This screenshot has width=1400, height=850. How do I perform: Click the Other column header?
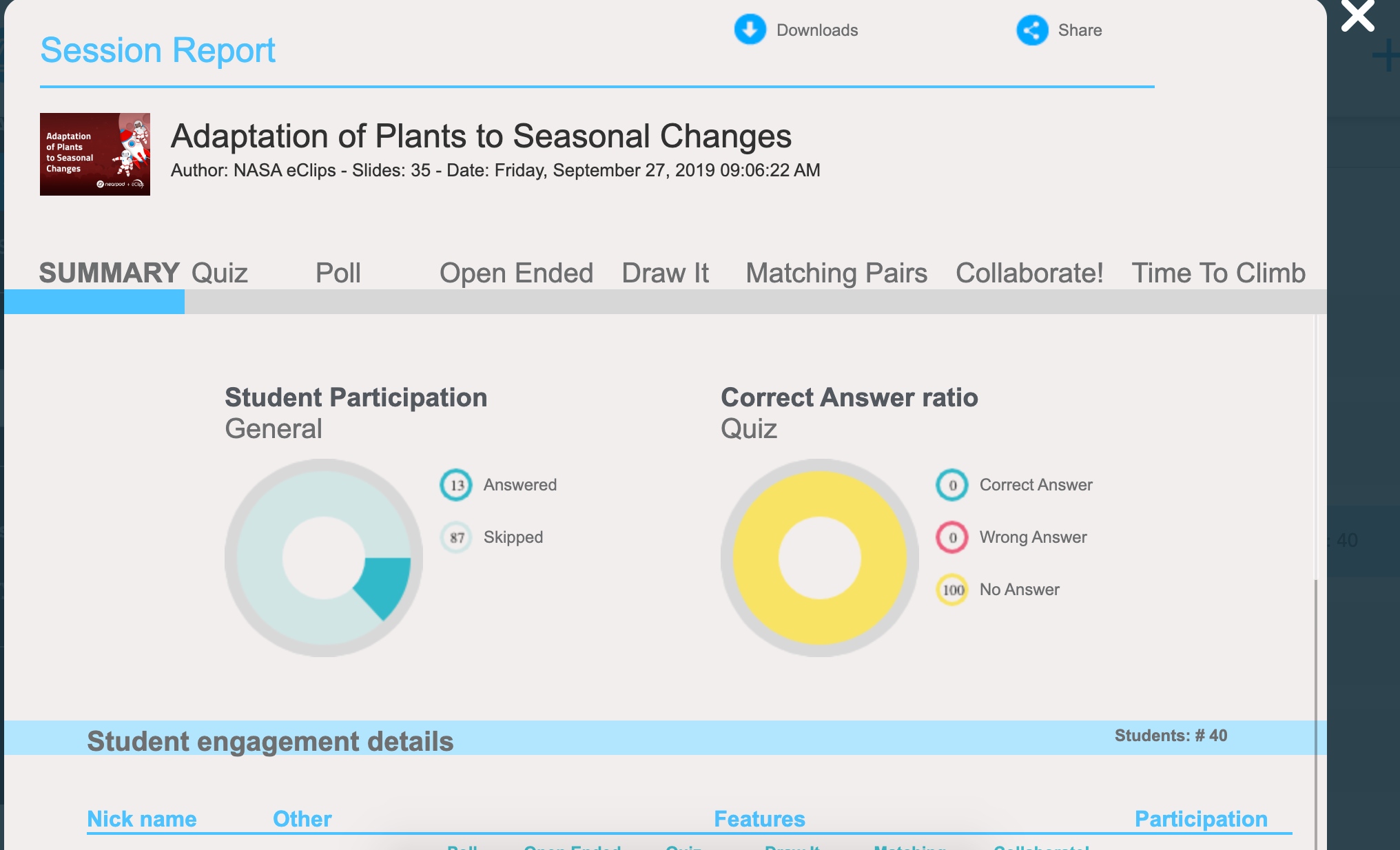coord(302,819)
